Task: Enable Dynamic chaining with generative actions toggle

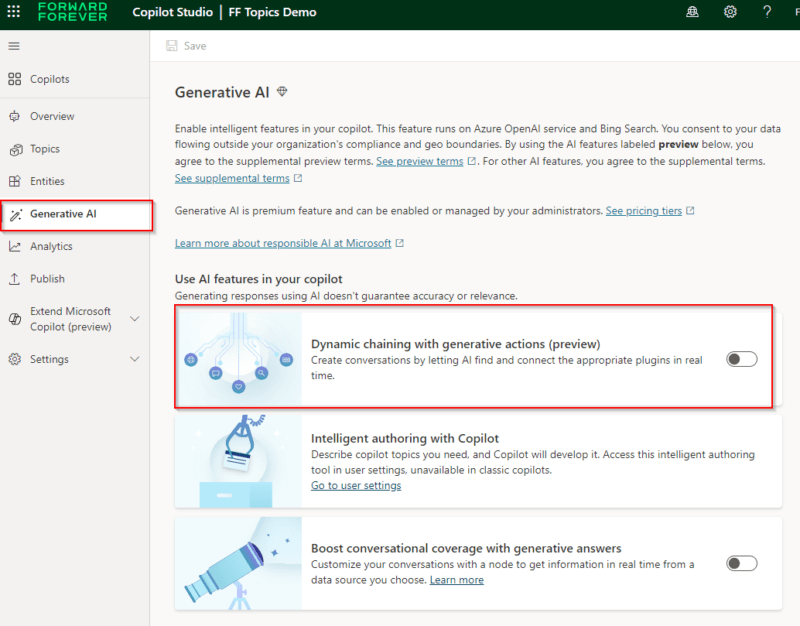Action: [741, 359]
